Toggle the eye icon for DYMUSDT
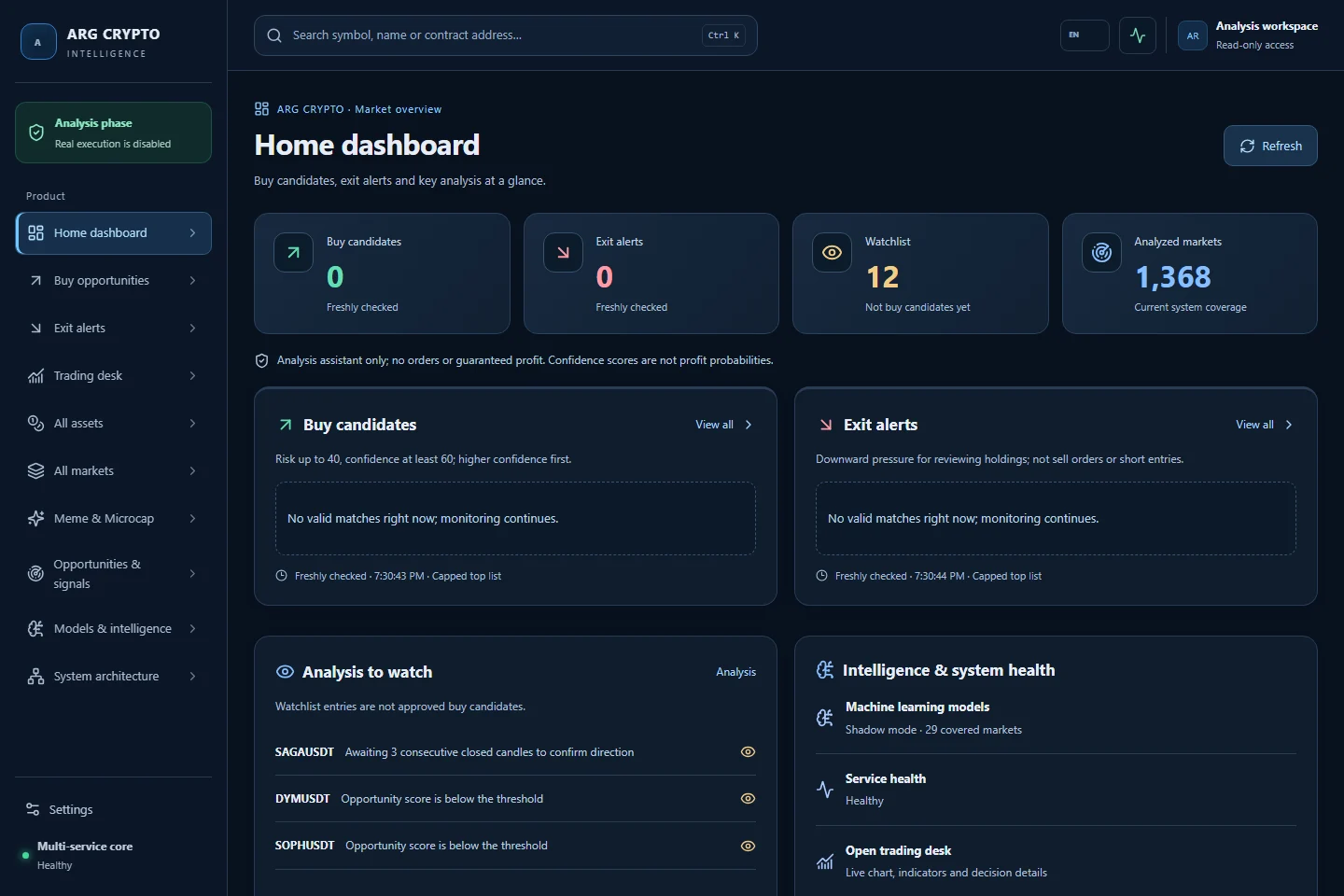Image resolution: width=1344 pixels, height=896 pixels. [x=748, y=799]
